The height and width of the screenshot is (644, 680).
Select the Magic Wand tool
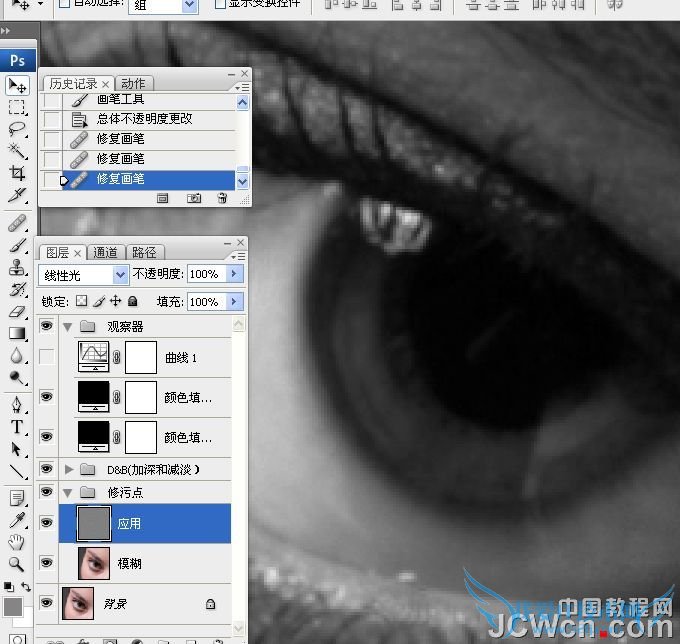[17, 150]
